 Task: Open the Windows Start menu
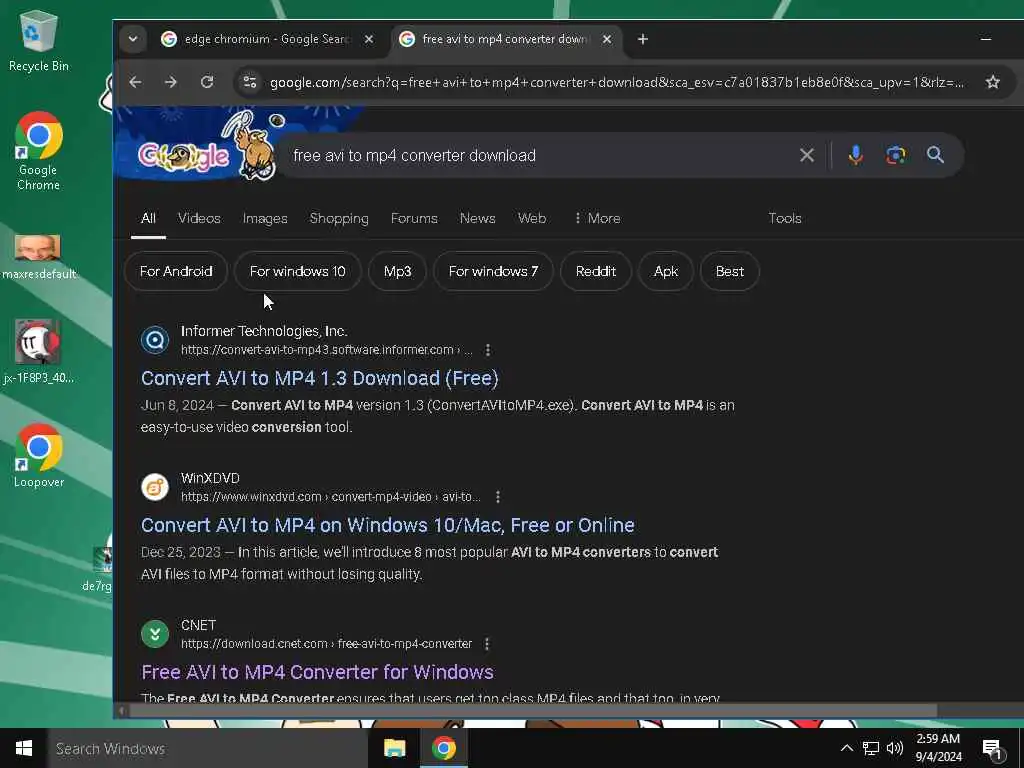(x=24, y=748)
